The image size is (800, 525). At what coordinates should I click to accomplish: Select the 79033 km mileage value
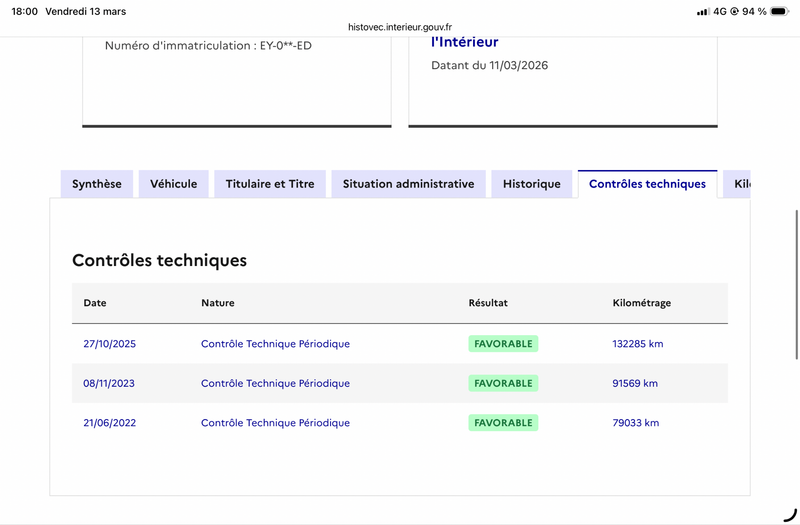636,423
